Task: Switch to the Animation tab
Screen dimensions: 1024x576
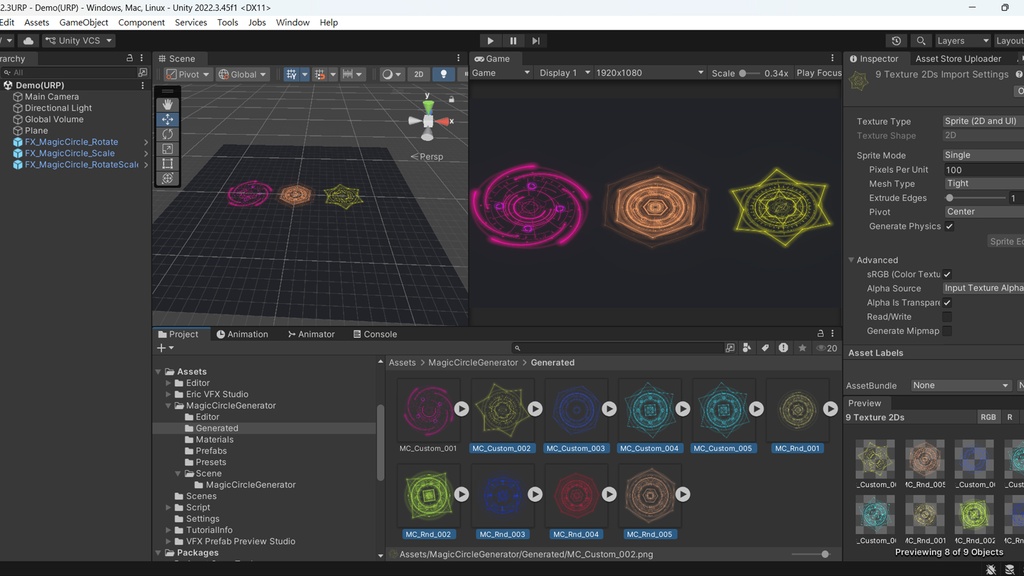Action: [242, 334]
